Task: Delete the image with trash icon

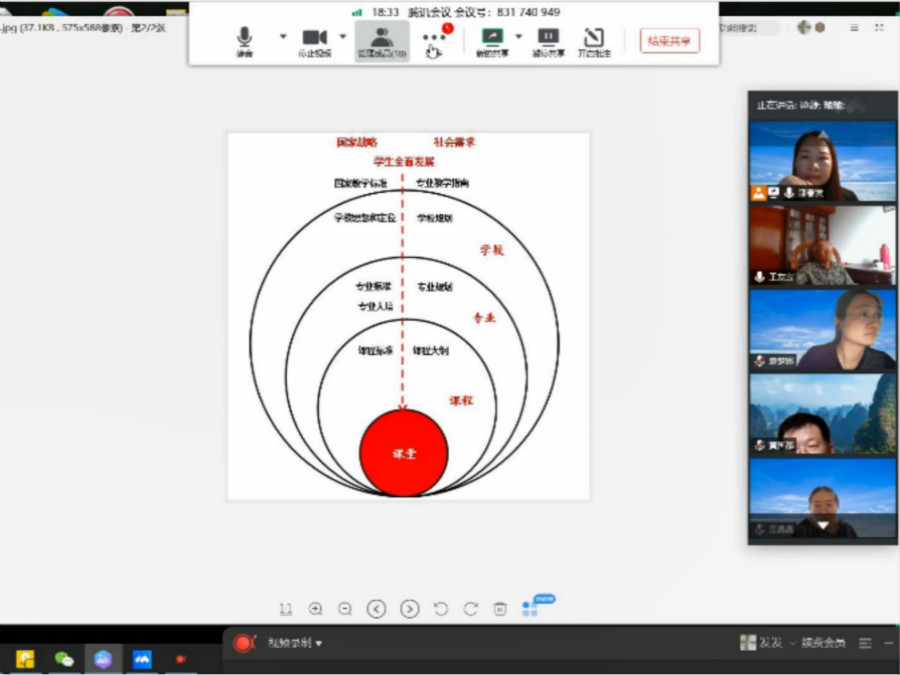Action: coord(500,608)
